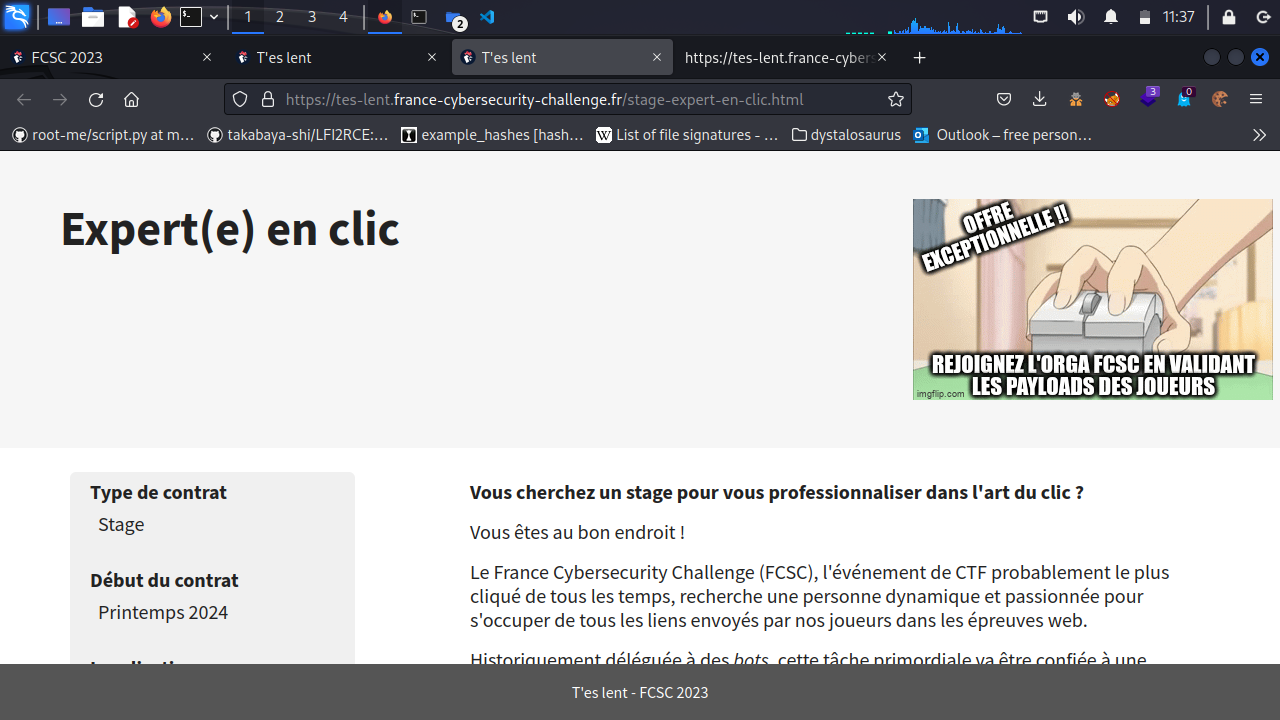The image size is (1280, 720).
Task: Open a new browser tab
Action: pos(920,58)
